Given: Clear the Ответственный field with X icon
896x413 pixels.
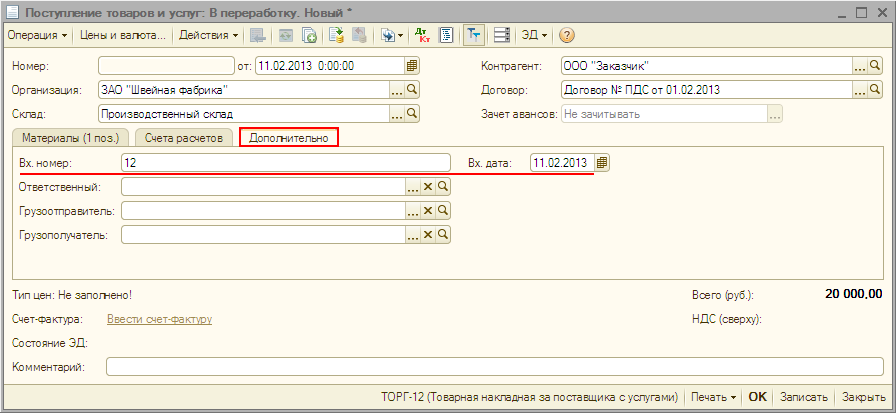Looking at the screenshot, I should 428,187.
